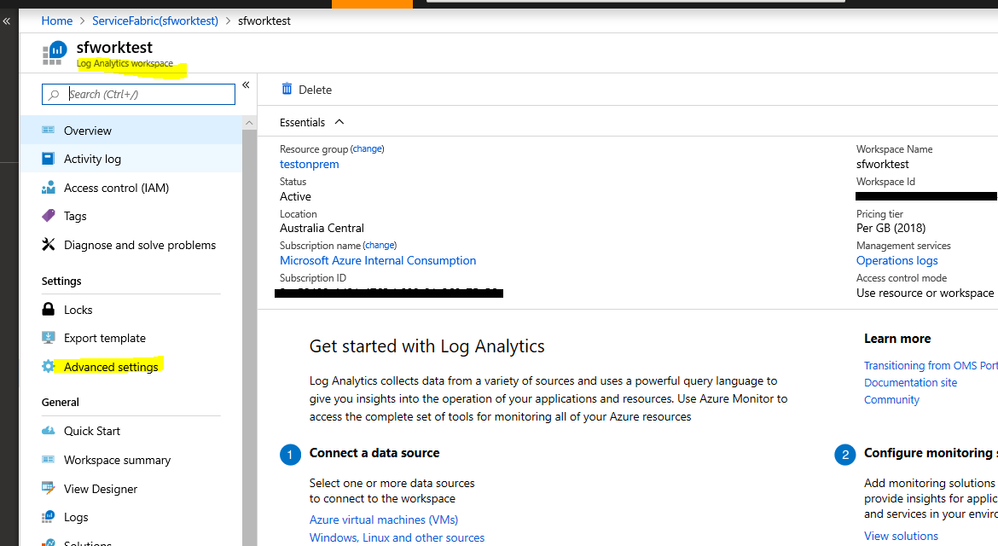This screenshot has height=546, width=998.
Task: Click the Access control (IAM) icon
Action: (48, 188)
